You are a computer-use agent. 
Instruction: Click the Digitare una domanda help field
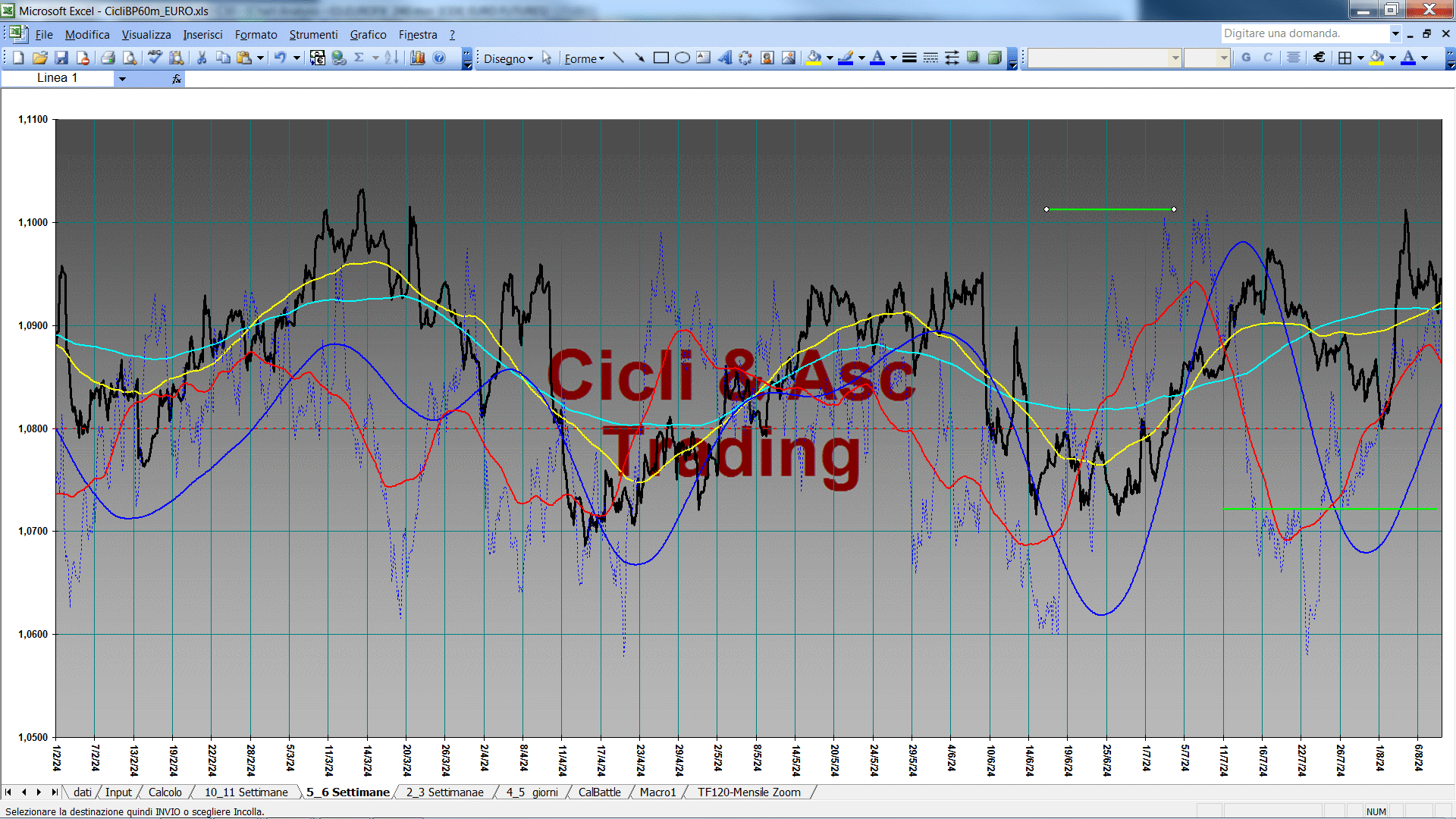[1305, 33]
